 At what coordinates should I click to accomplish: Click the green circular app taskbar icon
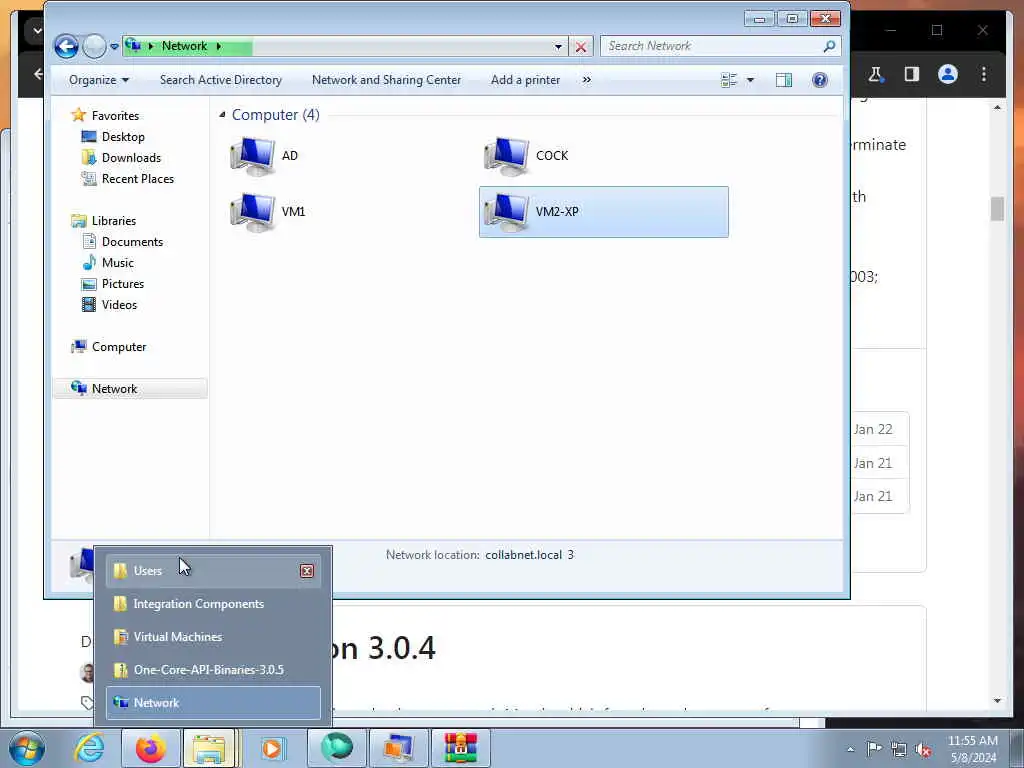pyautogui.click(x=336, y=748)
